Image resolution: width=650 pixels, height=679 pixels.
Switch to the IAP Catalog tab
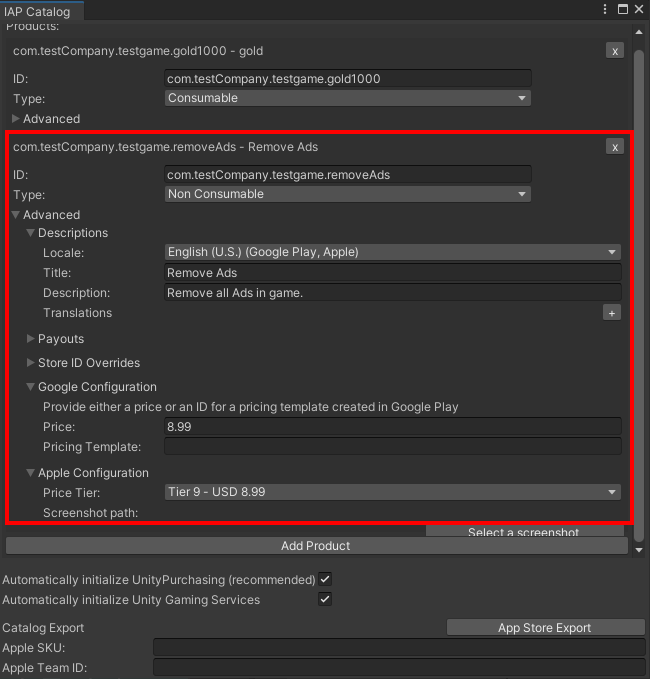[x=42, y=11]
